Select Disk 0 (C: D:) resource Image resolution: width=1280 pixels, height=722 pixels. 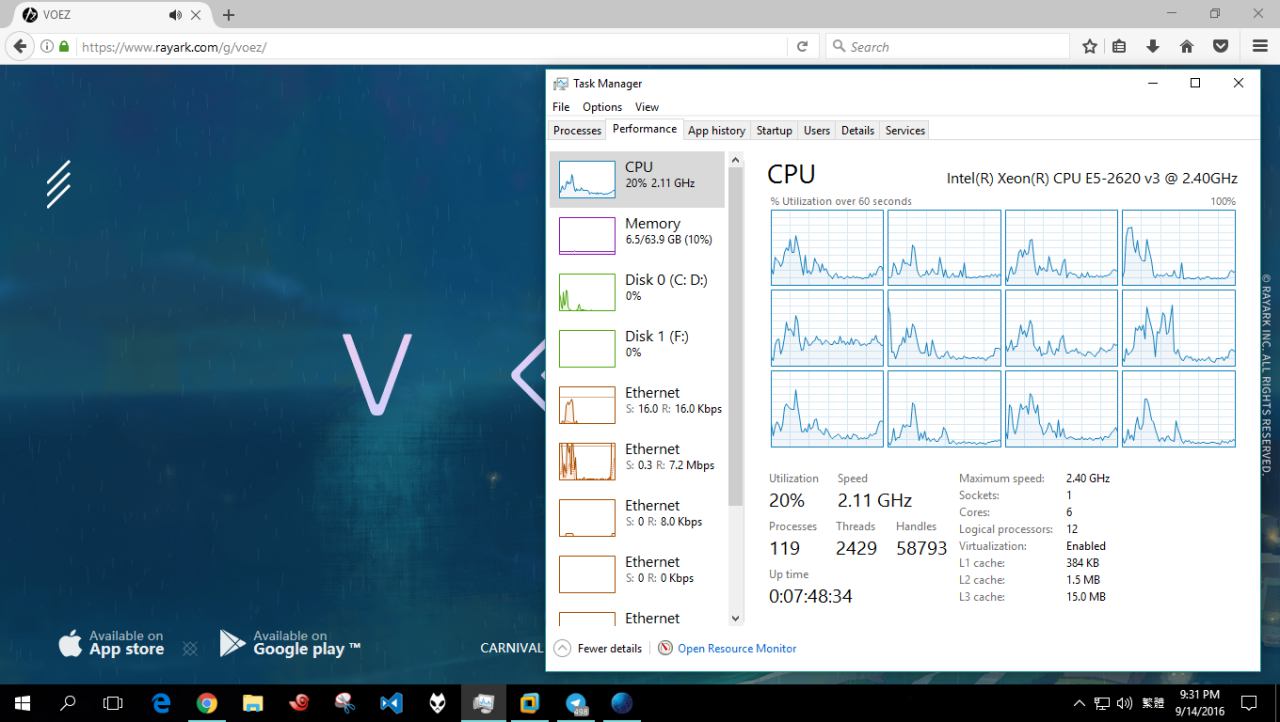pyautogui.click(x=637, y=291)
